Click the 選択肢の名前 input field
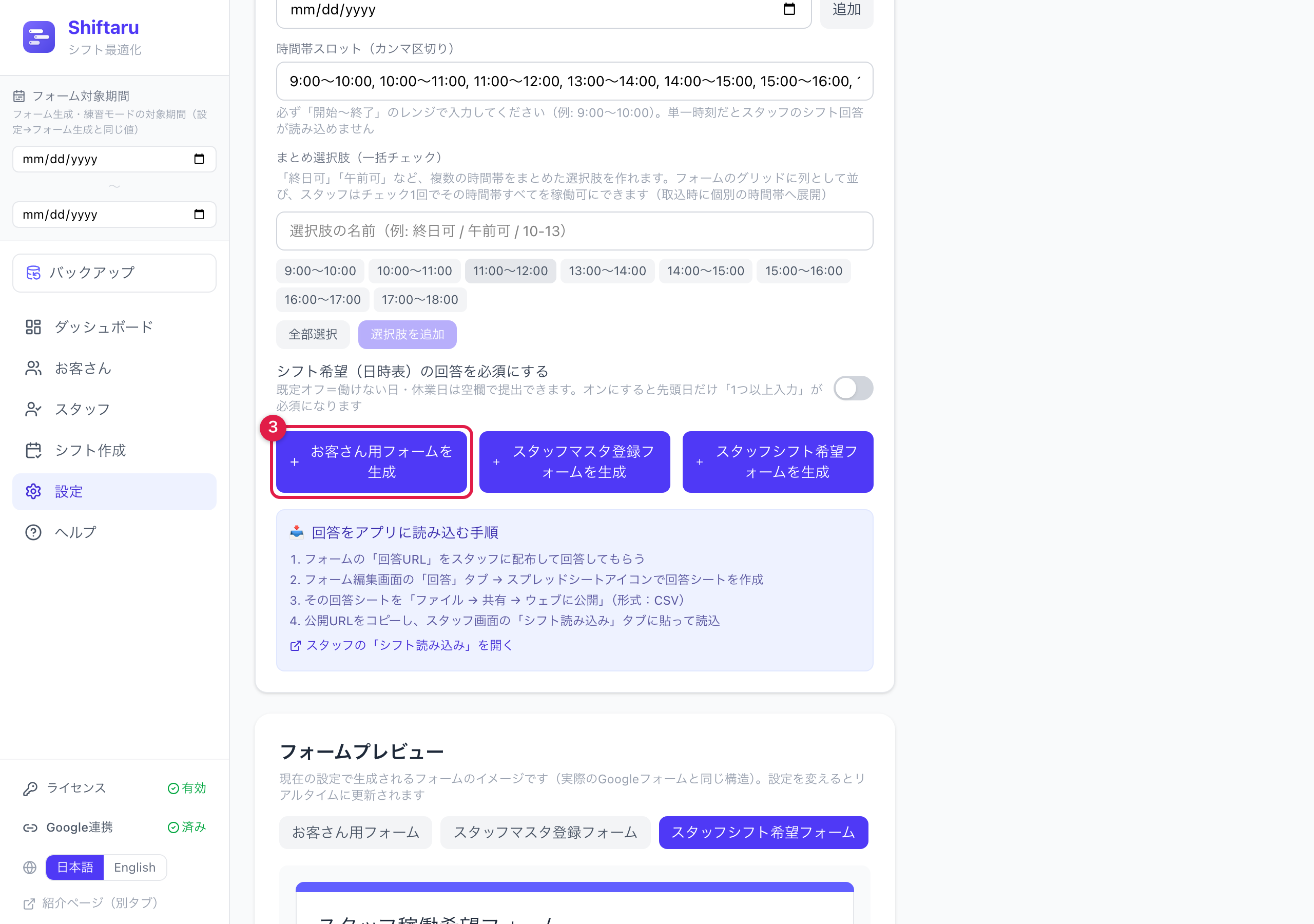The width and height of the screenshot is (1314, 924). click(574, 232)
